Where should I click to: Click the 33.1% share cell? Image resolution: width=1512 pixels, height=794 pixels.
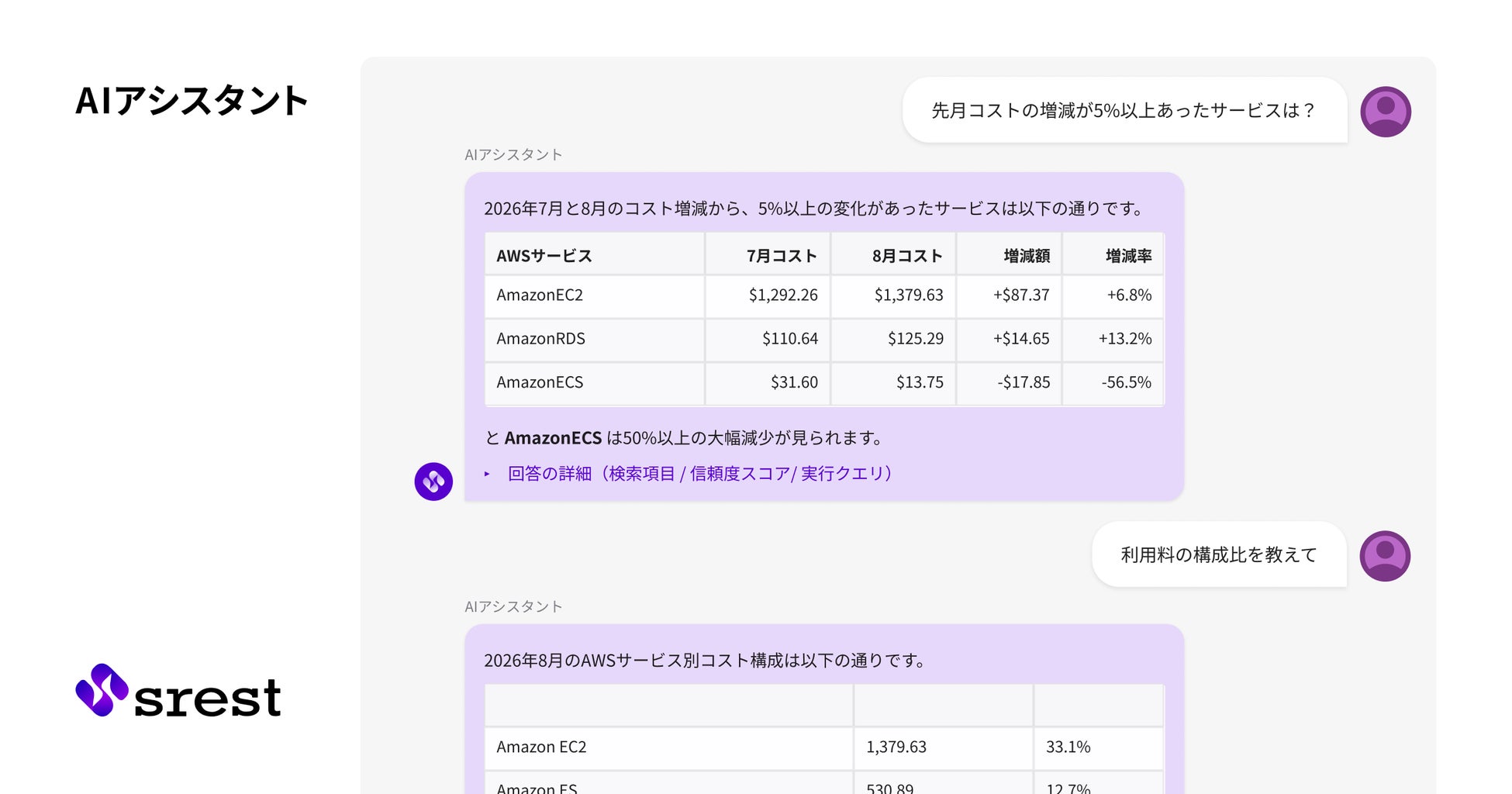(1099, 747)
